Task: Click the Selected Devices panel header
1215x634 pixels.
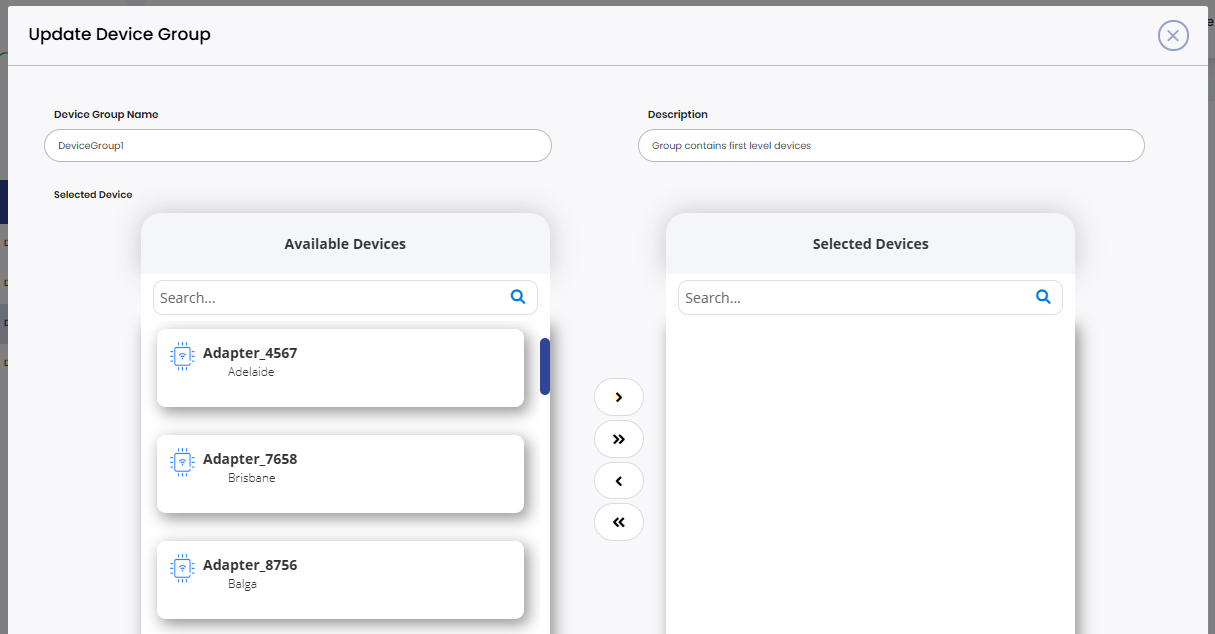Action: click(x=870, y=243)
